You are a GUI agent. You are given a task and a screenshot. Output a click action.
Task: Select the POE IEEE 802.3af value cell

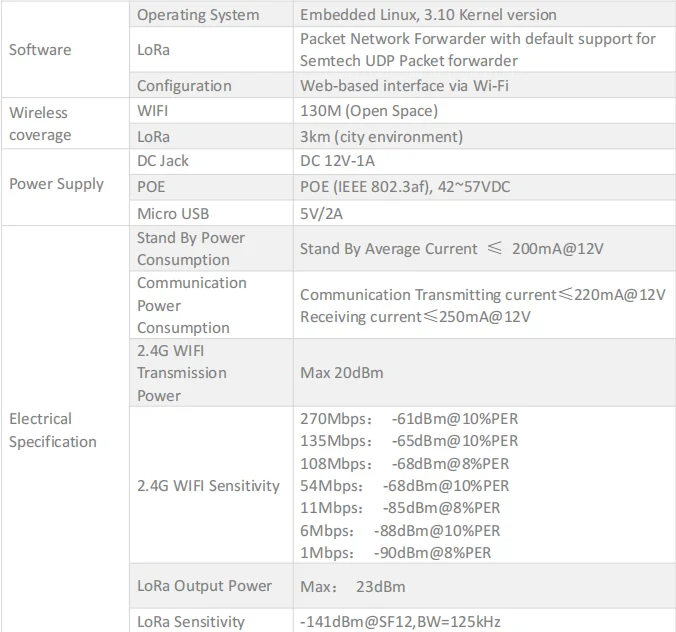pos(485,187)
